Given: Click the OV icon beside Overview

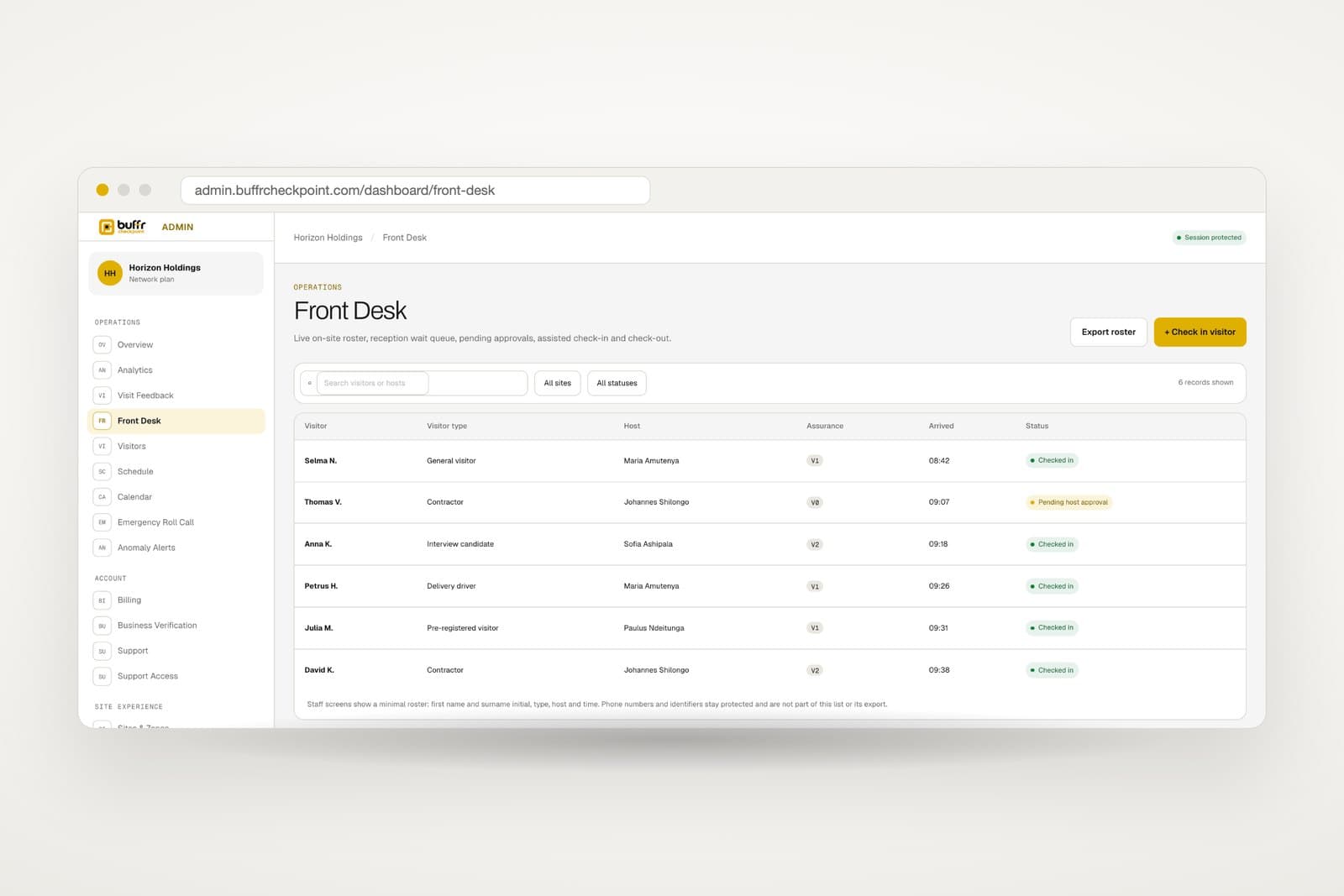Looking at the screenshot, I should coord(102,344).
